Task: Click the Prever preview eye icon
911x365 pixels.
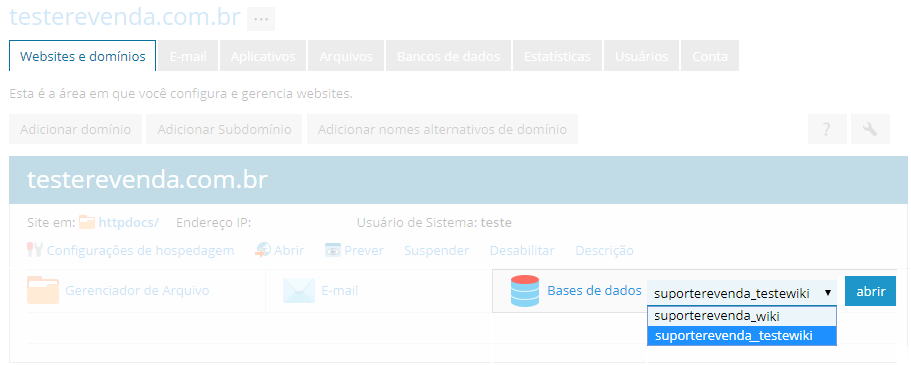Action: point(333,251)
